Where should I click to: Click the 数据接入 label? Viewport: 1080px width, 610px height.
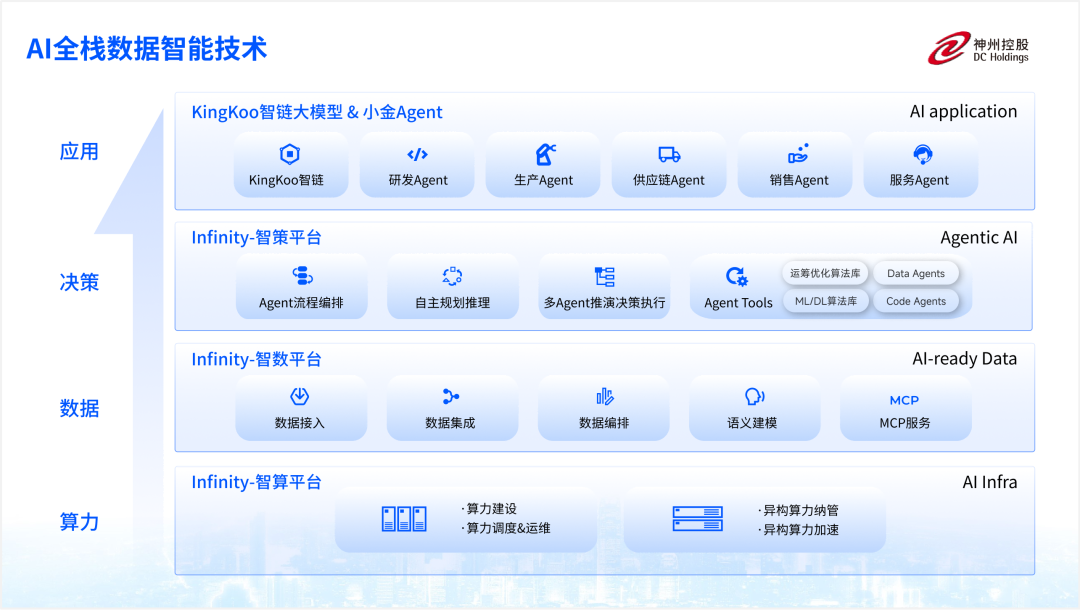(300, 423)
